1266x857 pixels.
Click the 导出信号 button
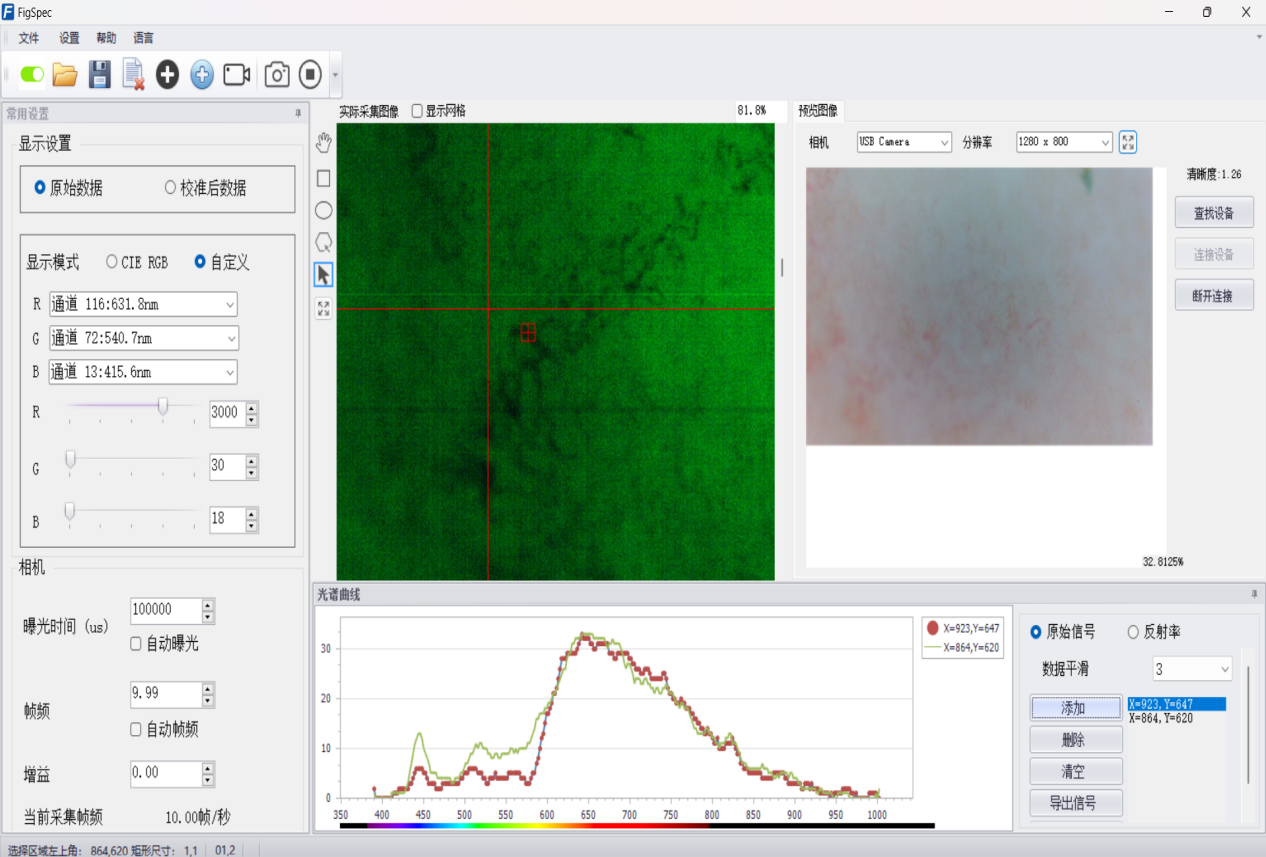(1076, 803)
